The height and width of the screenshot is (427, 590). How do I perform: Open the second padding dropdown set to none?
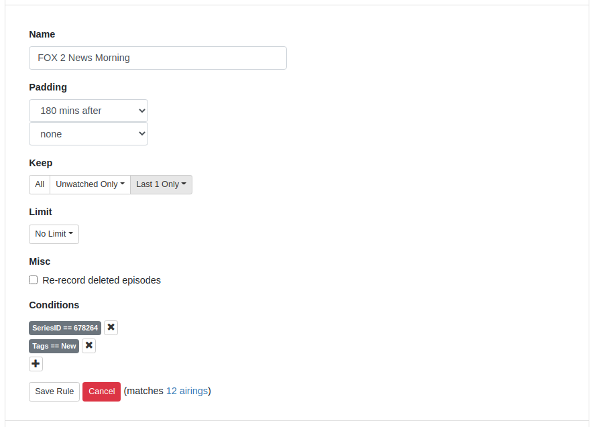pos(88,134)
